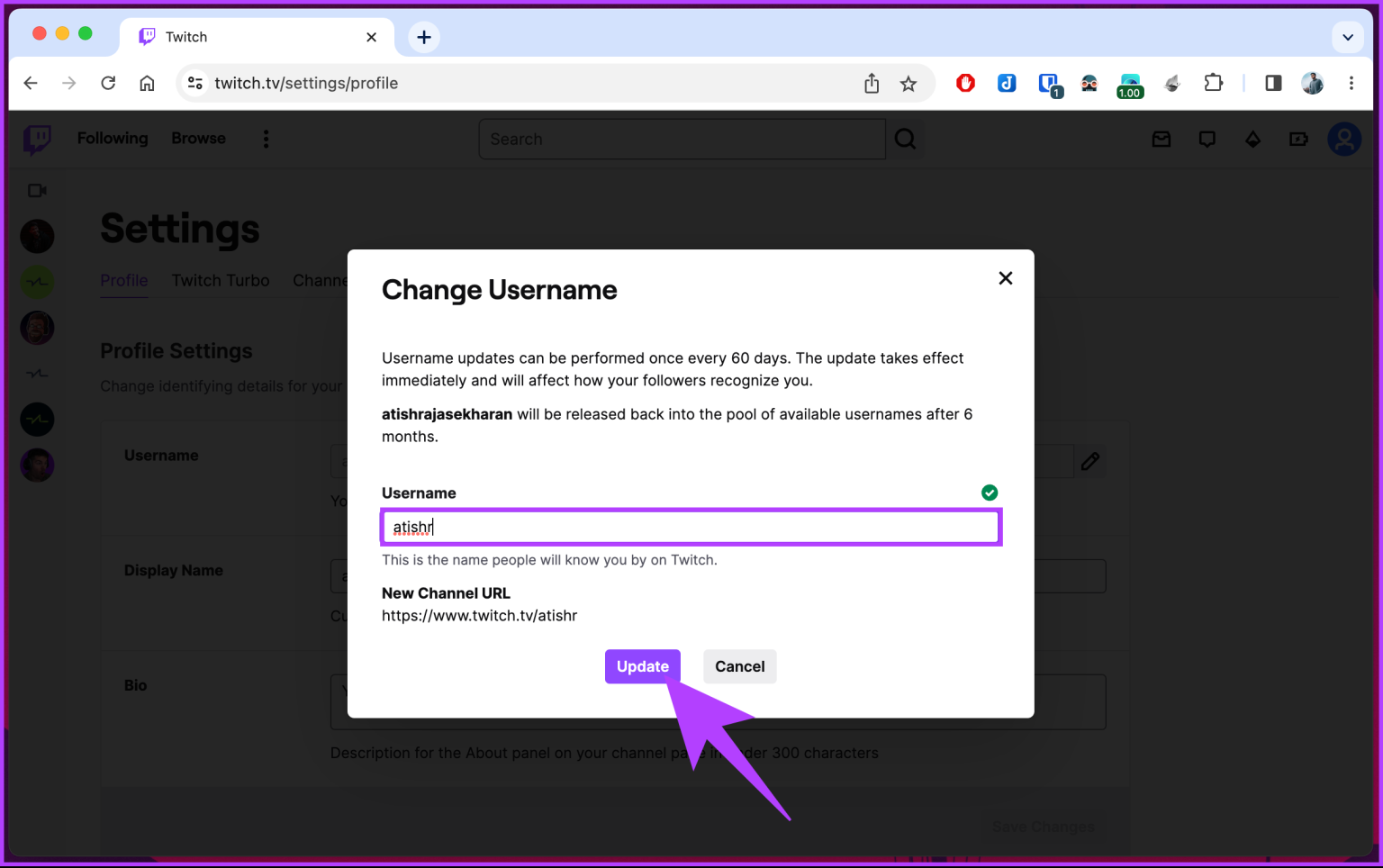Click the Update button
The image size is (1383, 868).
coord(642,666)
